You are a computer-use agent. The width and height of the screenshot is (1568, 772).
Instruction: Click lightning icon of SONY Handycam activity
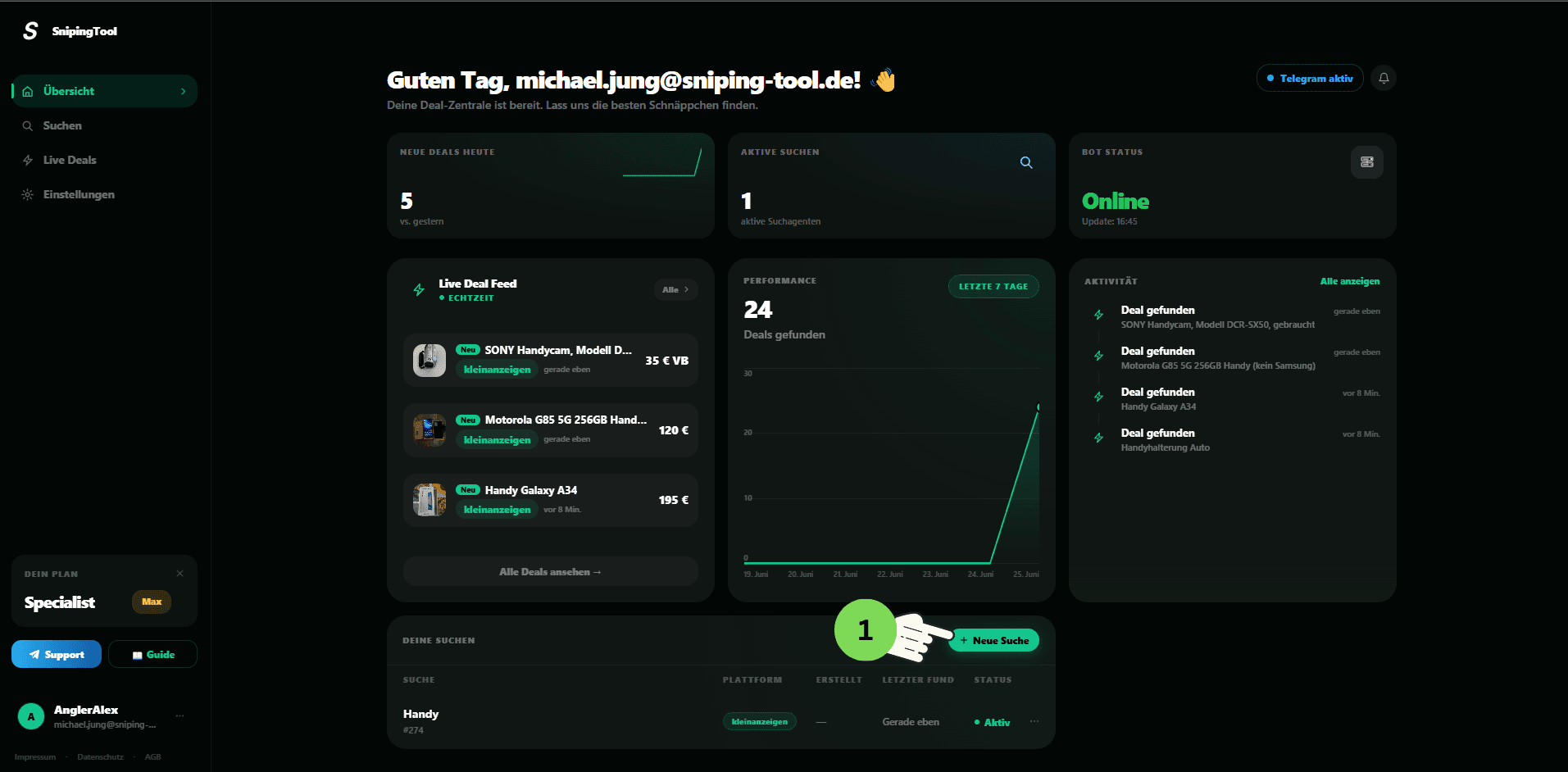pos(1098,315)
